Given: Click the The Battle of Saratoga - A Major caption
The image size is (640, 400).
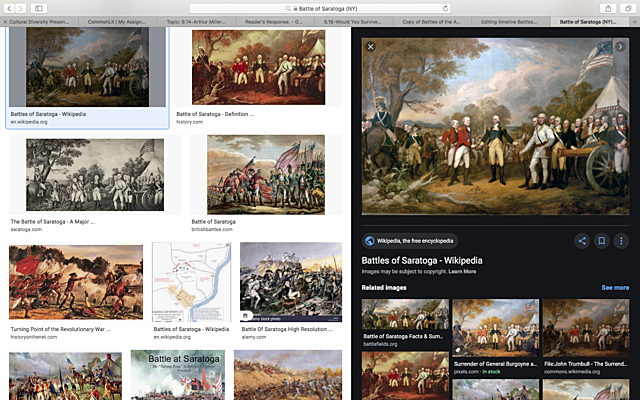Looking at the screenshot, I should click(53, 222).
